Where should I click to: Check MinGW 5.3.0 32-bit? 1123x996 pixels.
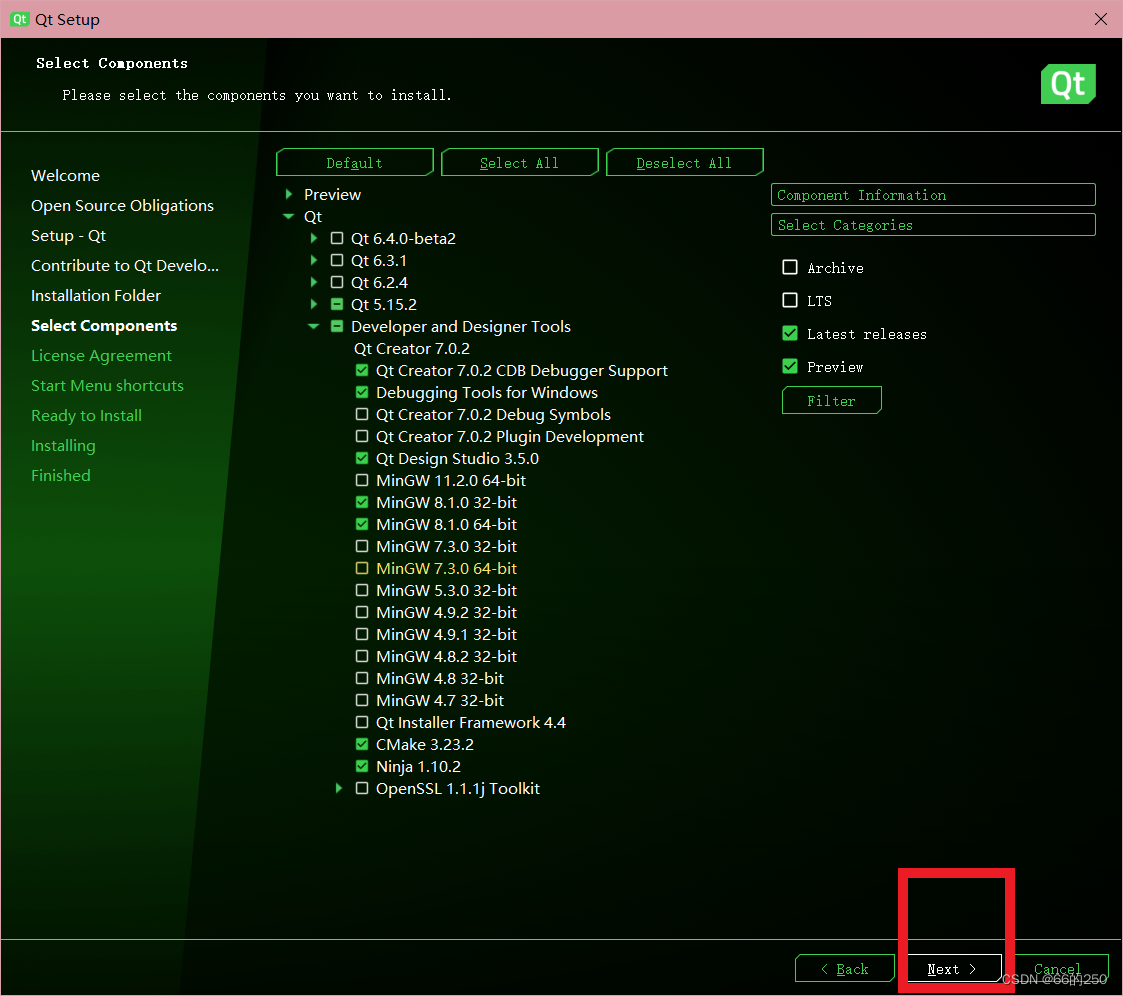tap(362, 590)
